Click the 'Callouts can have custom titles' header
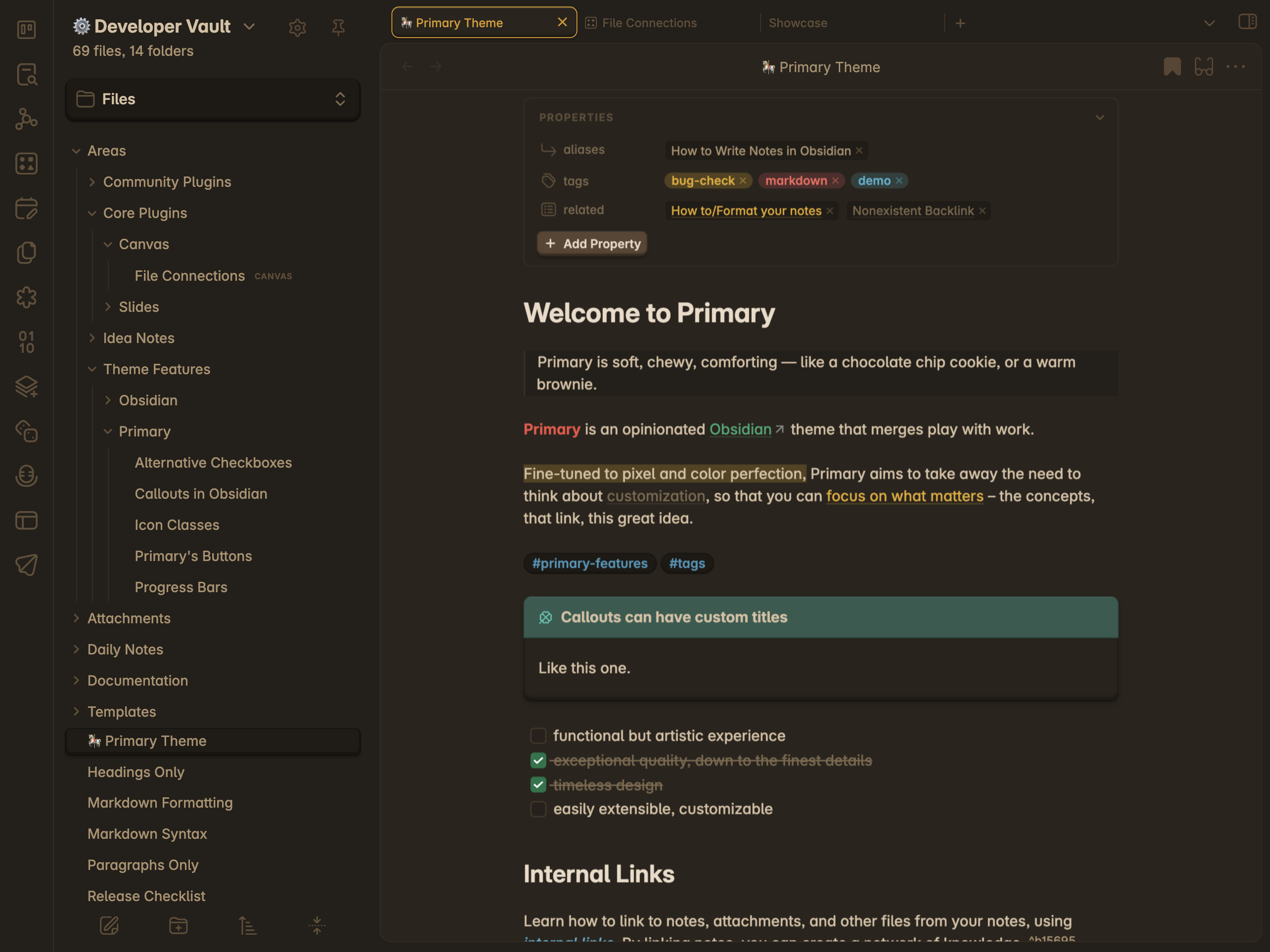Image resolution: width=1270 pixels, height=952 pixels. pos(821,617)
